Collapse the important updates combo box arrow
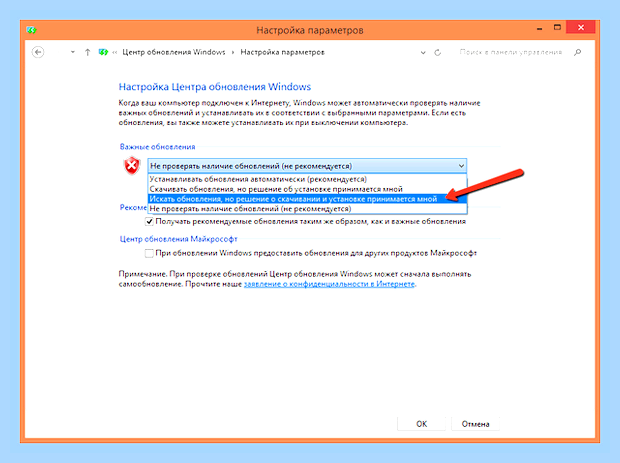This screenshot has width=620, height=463. point(461,166)
